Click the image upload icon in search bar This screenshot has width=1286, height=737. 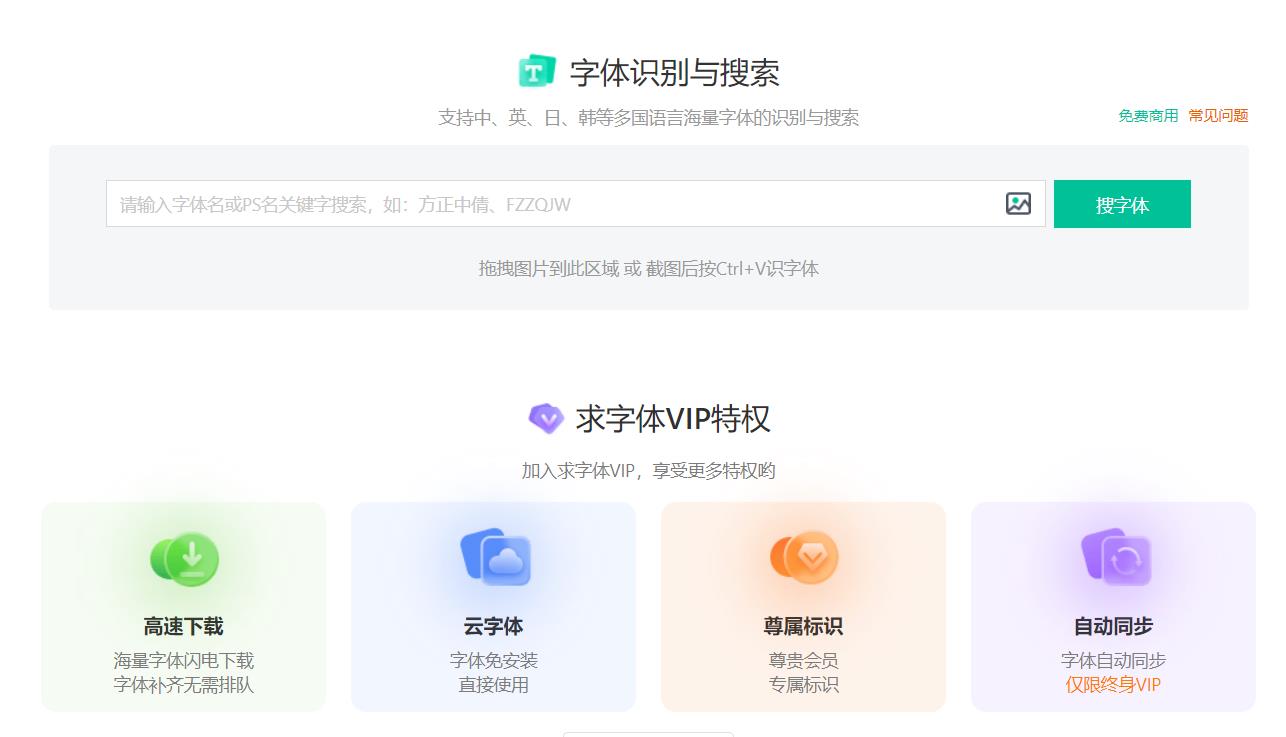coord(1017,204)
